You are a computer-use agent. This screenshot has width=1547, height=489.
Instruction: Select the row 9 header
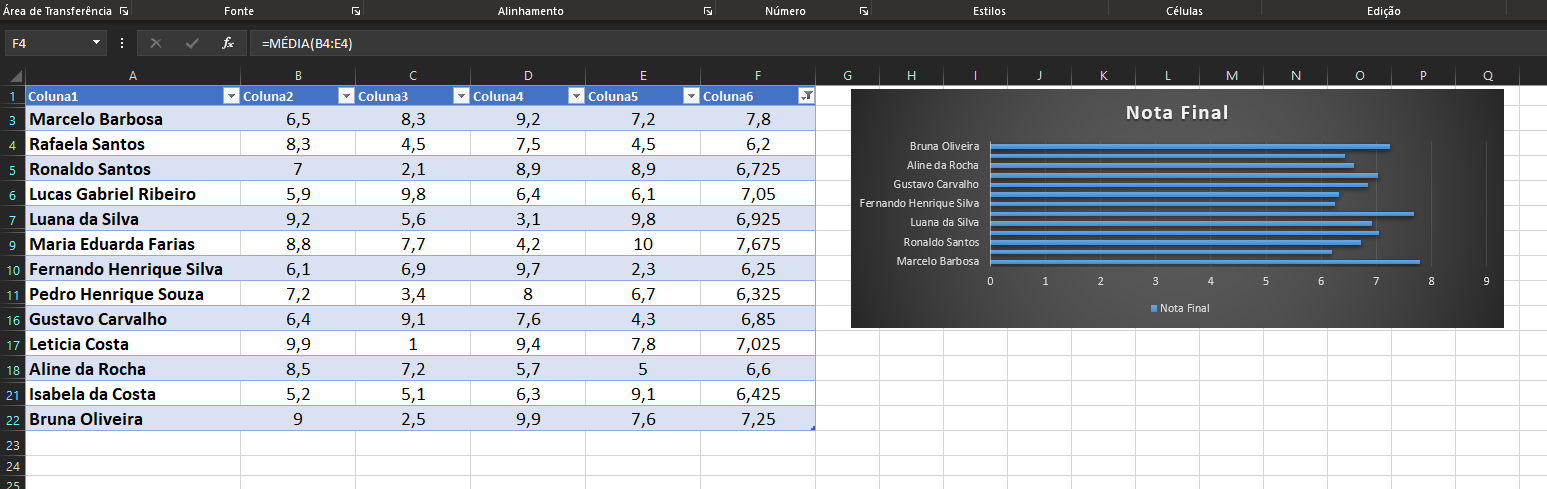click(13, 244)
